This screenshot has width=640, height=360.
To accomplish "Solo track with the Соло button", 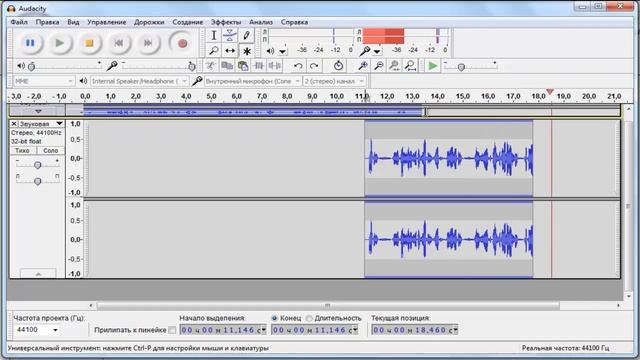I will pyautogui.click(x=51, y=151).
